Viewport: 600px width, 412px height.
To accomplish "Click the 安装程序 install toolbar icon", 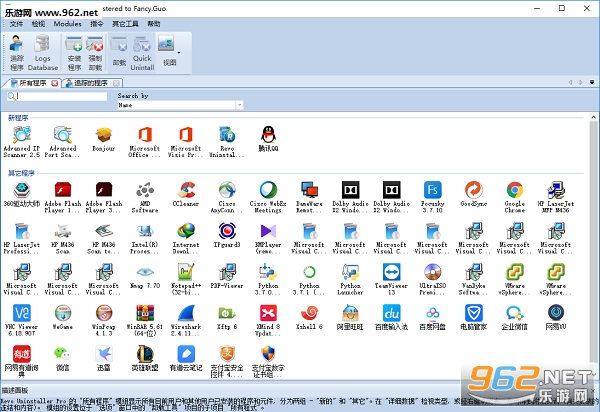I will point(74,53).
